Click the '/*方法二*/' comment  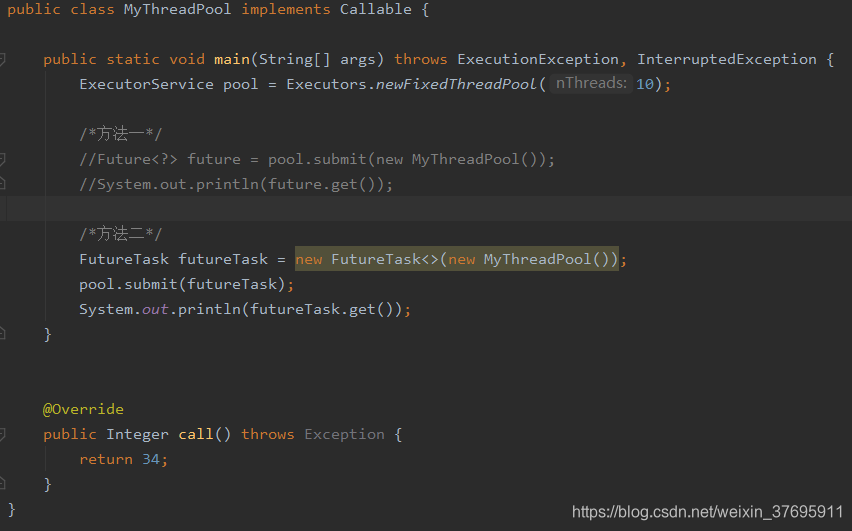121,234
